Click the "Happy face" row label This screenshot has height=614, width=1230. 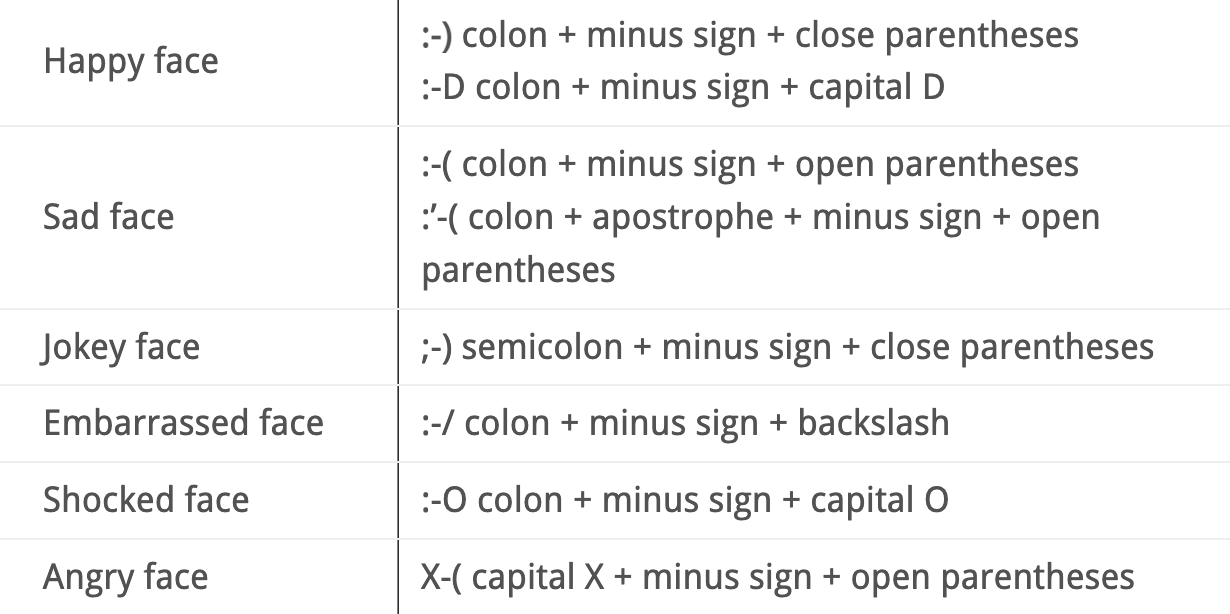[x=130, y=62]
